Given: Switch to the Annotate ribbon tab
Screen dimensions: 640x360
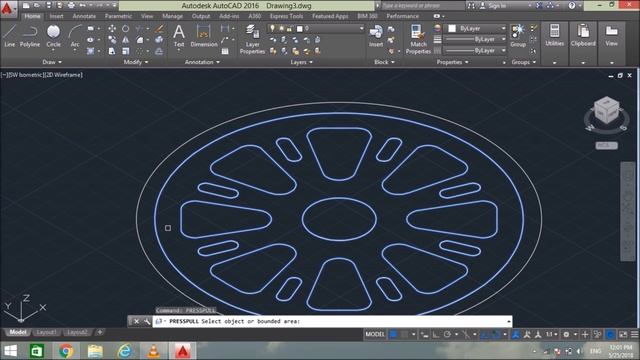Looking at the screenshot, I should point(84,16).
